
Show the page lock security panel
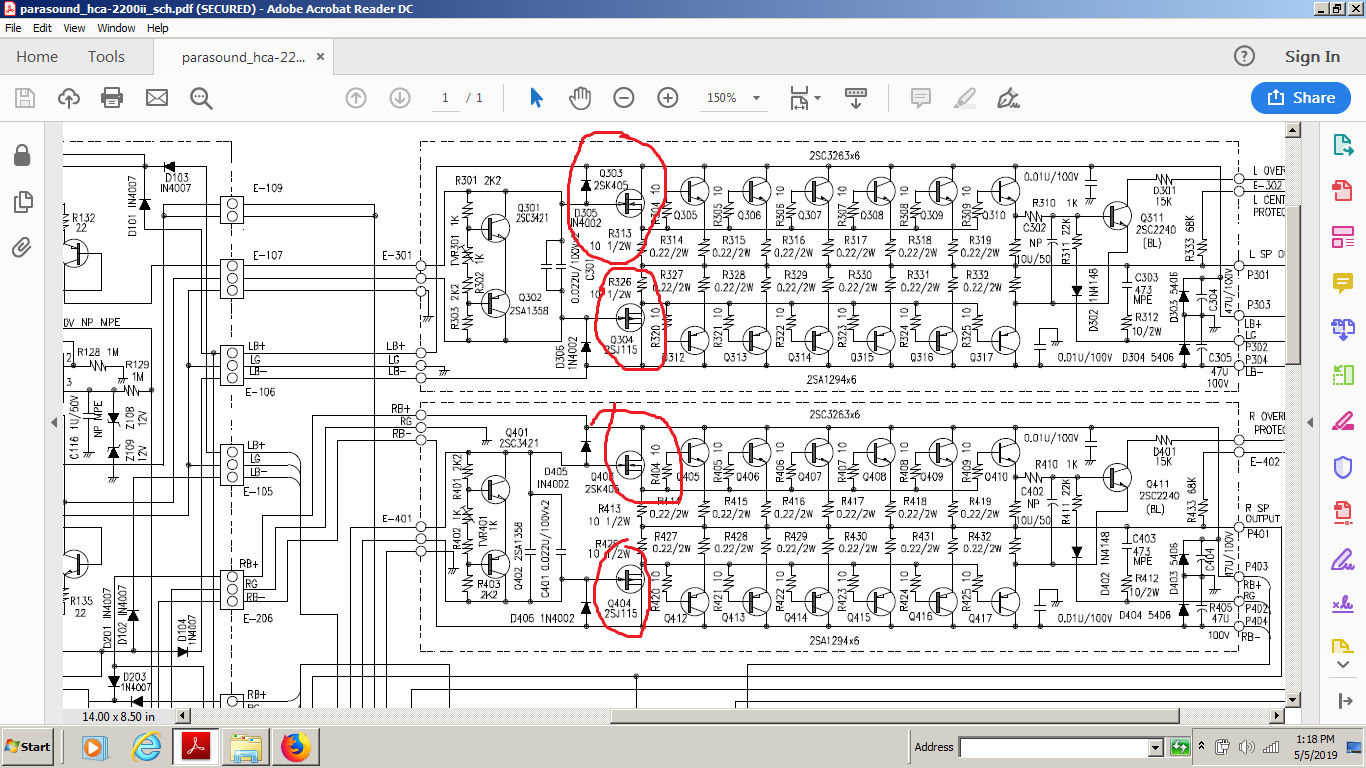[x=22, y=155]
